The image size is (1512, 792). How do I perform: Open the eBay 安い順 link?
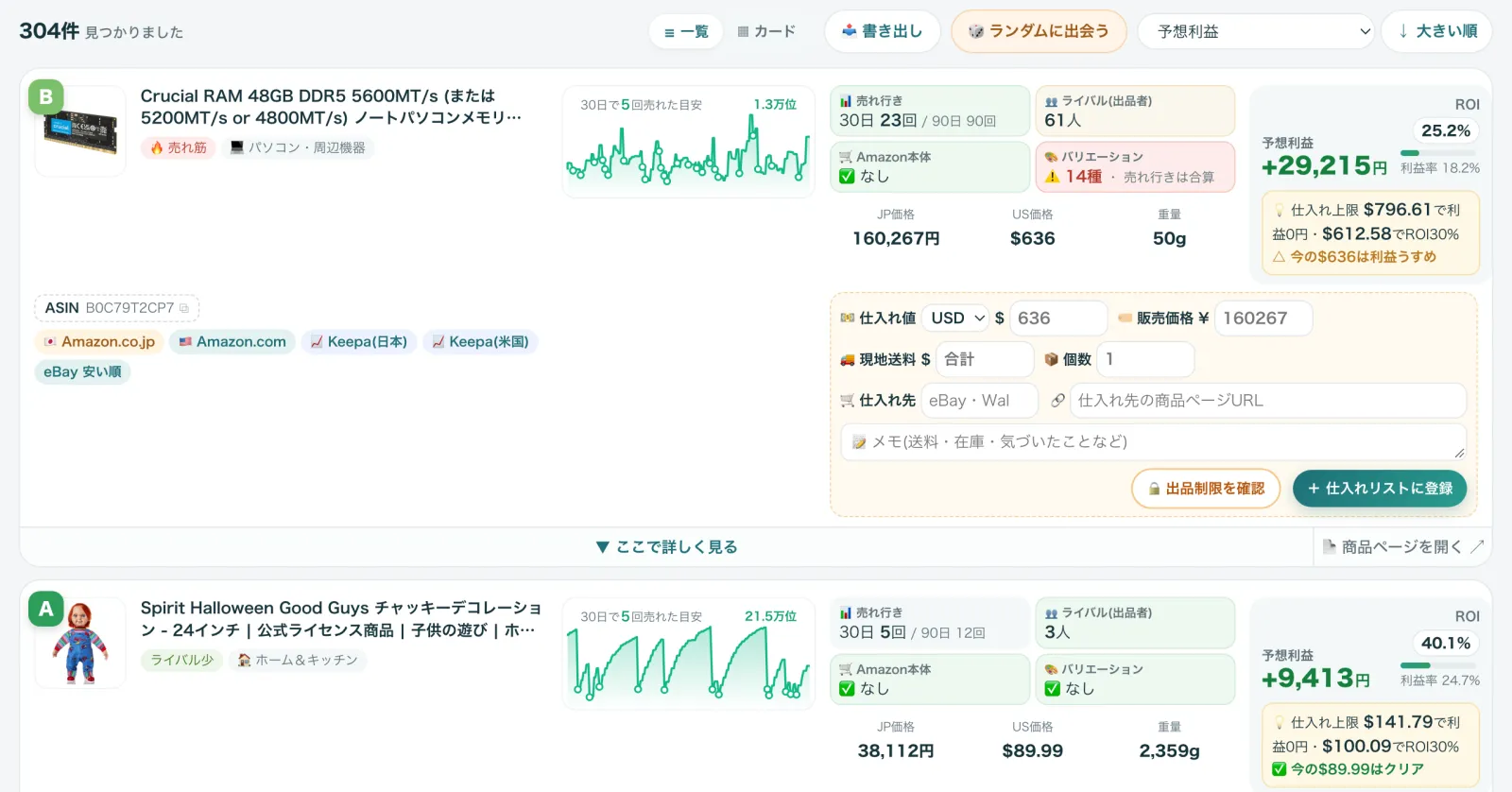82,371
